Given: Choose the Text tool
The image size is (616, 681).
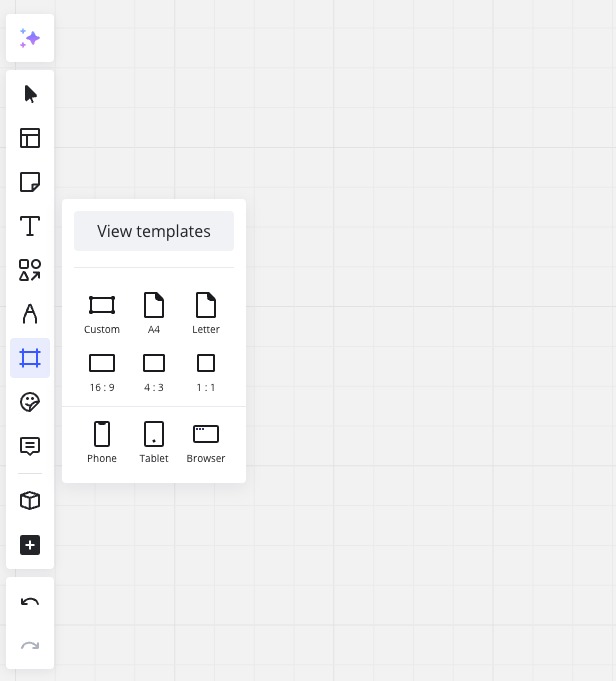Looking at the screenshot, I should 30,226.
